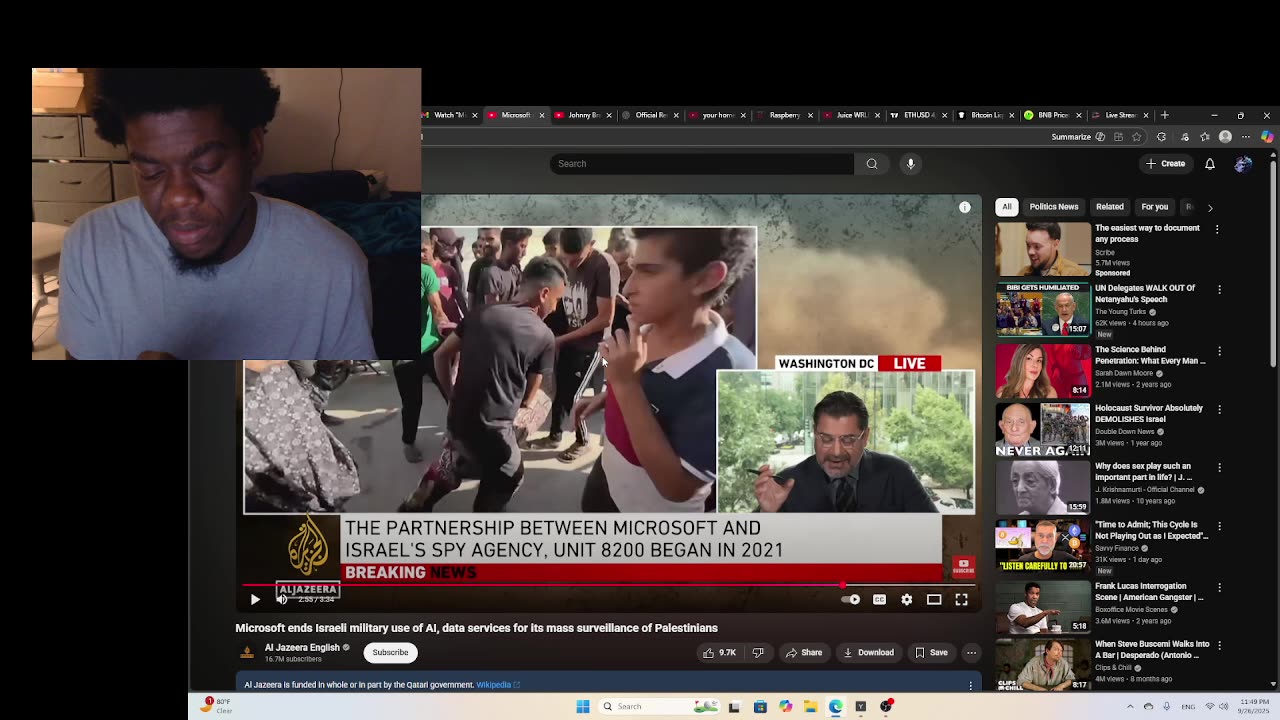Image resolution: width=1280 pixels, height=720 pixels.
Task: Open options for Holocaust Survivor video
Action: click(x=1219, y=409)
